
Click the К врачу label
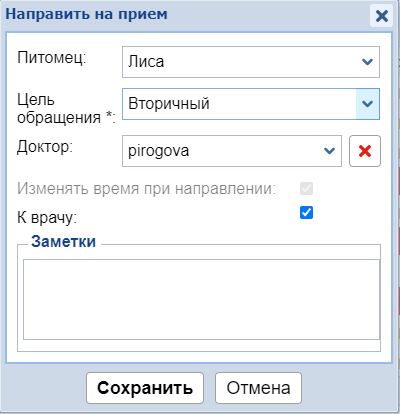(x=47, y=218)
